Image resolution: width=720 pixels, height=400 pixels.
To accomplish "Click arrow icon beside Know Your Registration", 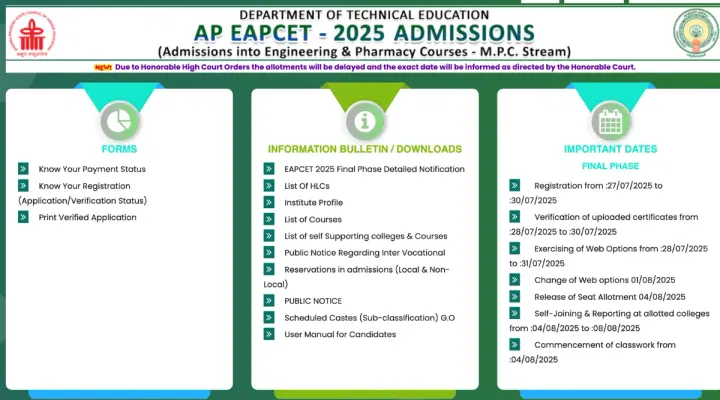I will (x=23, y=186).
